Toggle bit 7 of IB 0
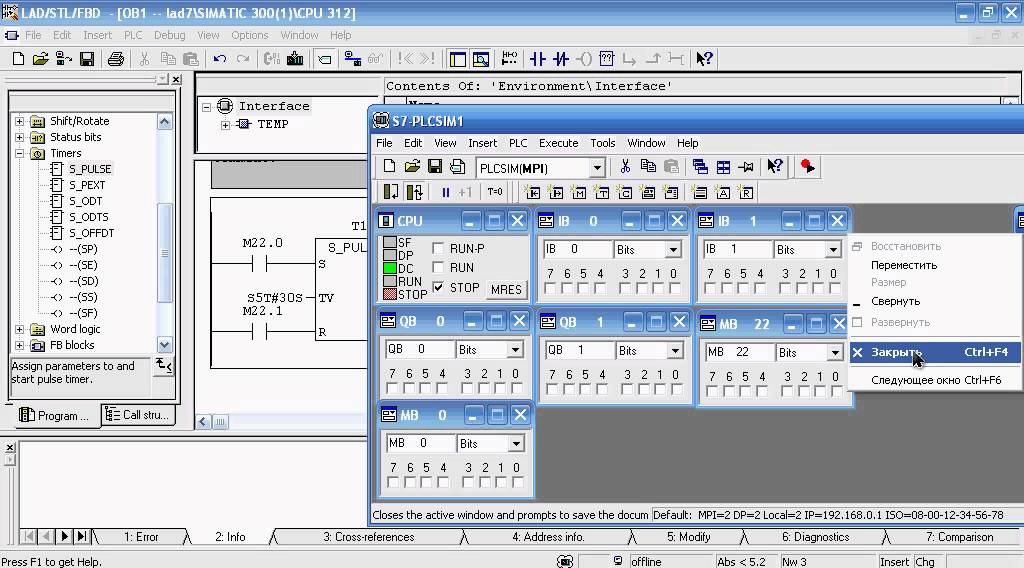 tap(550, 288)
